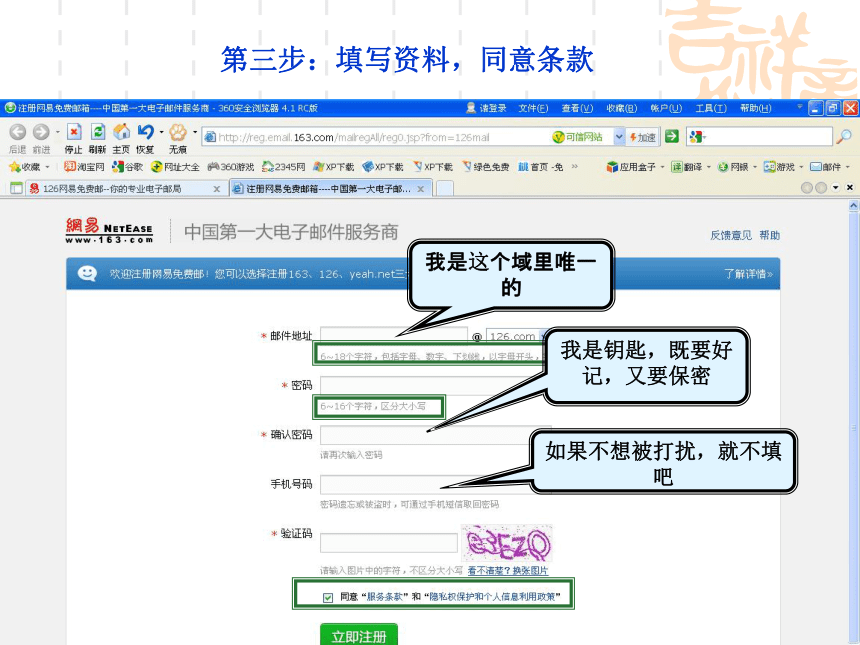Viewport: 860px width, 645px height.
Task: Open the 收藏(B) menu
Action: click(622, 108)
